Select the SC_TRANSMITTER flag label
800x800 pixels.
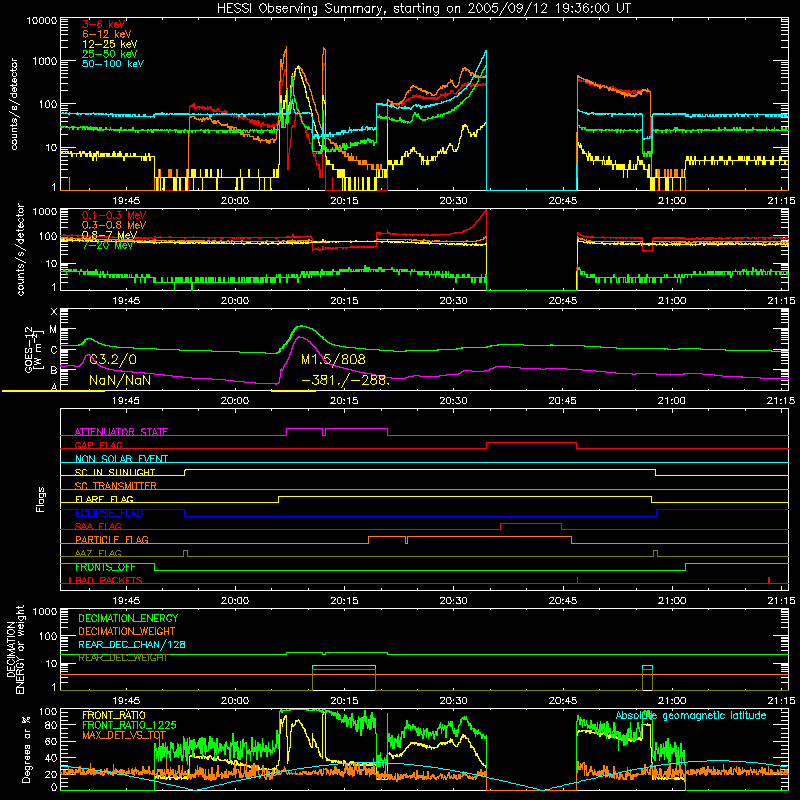pyautogui.click(x=116, y=486)
